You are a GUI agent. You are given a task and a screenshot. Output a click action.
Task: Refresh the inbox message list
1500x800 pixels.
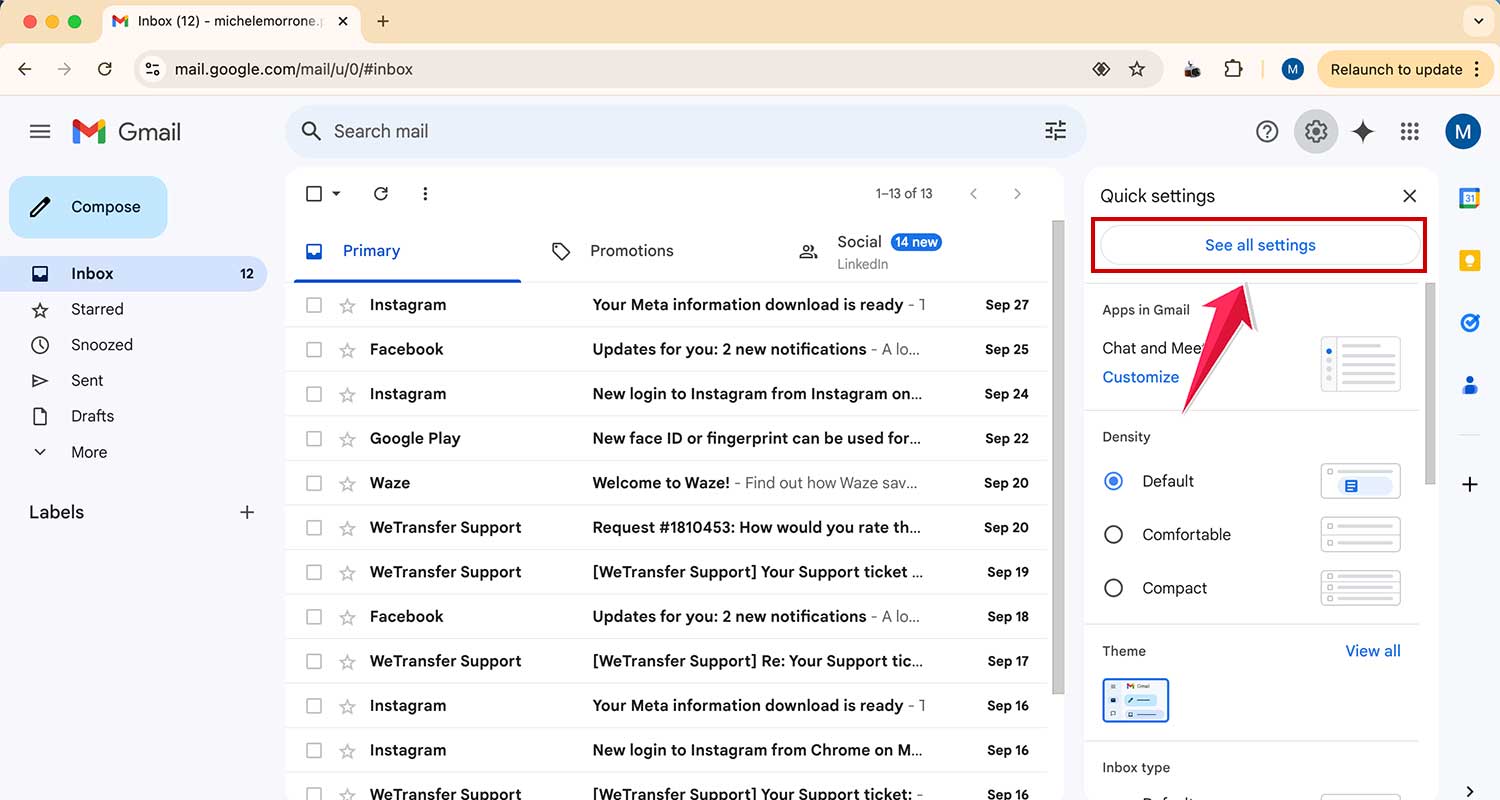point(380,194)
